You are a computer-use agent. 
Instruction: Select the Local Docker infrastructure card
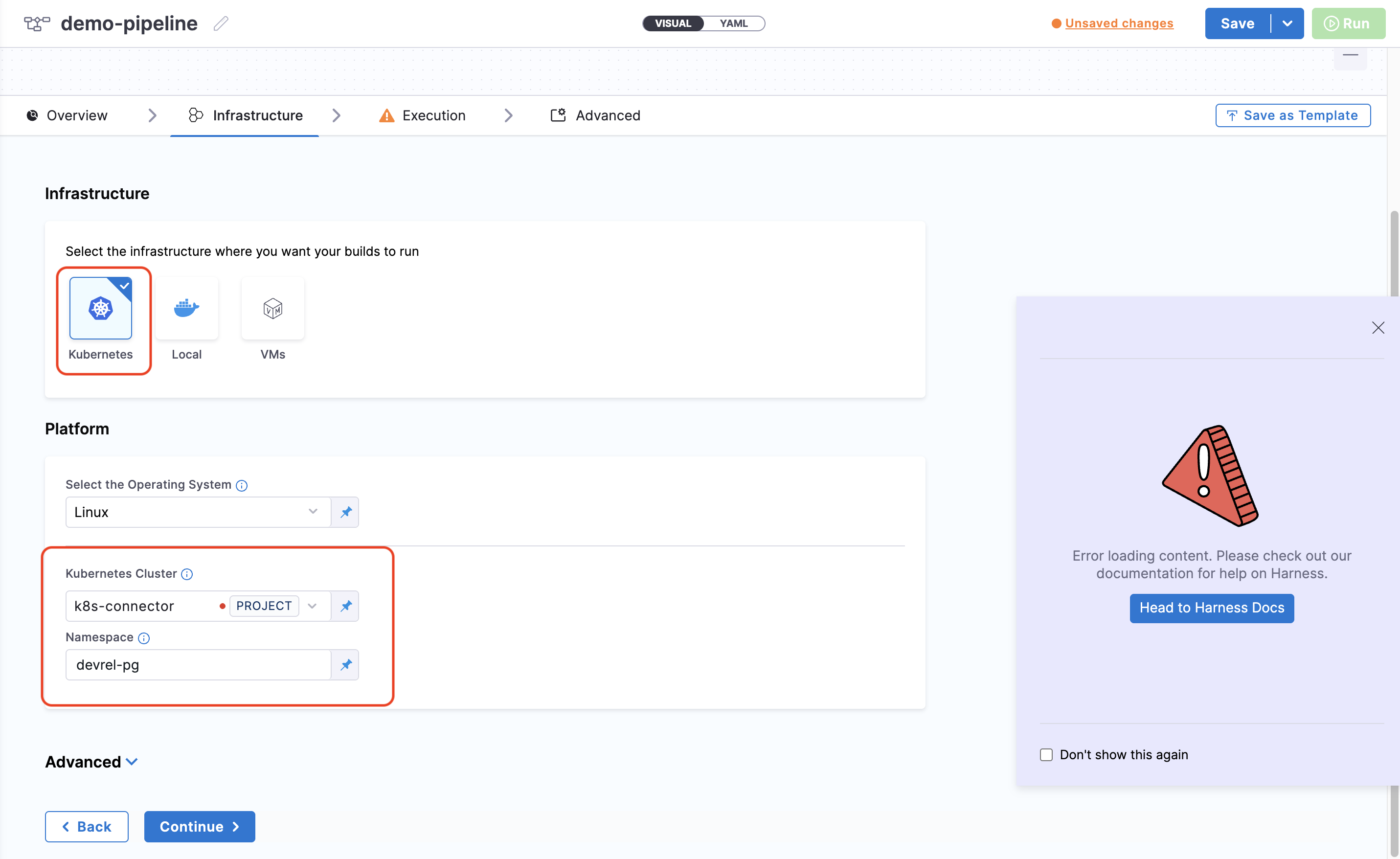coord(186,309)
